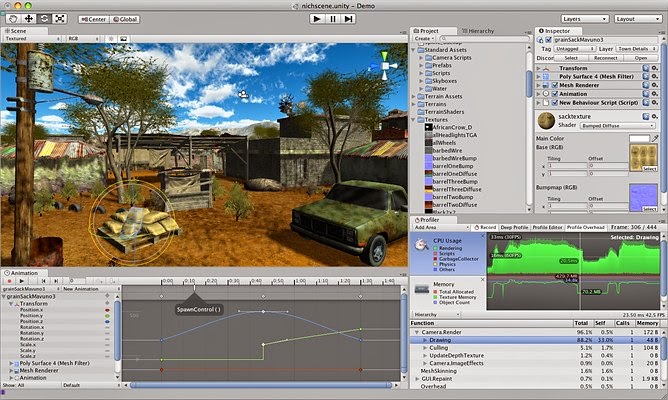
Task: Toggle New Behaviour Script checkbox
Action: tap(555, 103)
